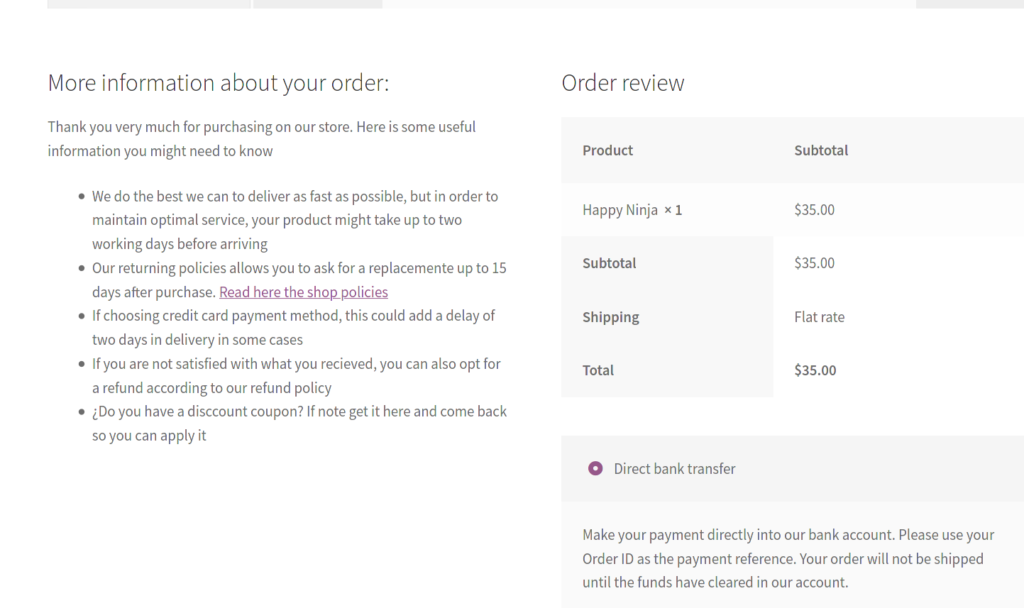Screen dimensions: 1024x608
Task: Click the × 1 quantity next to Happy Ninja
Action: [673, 210]
